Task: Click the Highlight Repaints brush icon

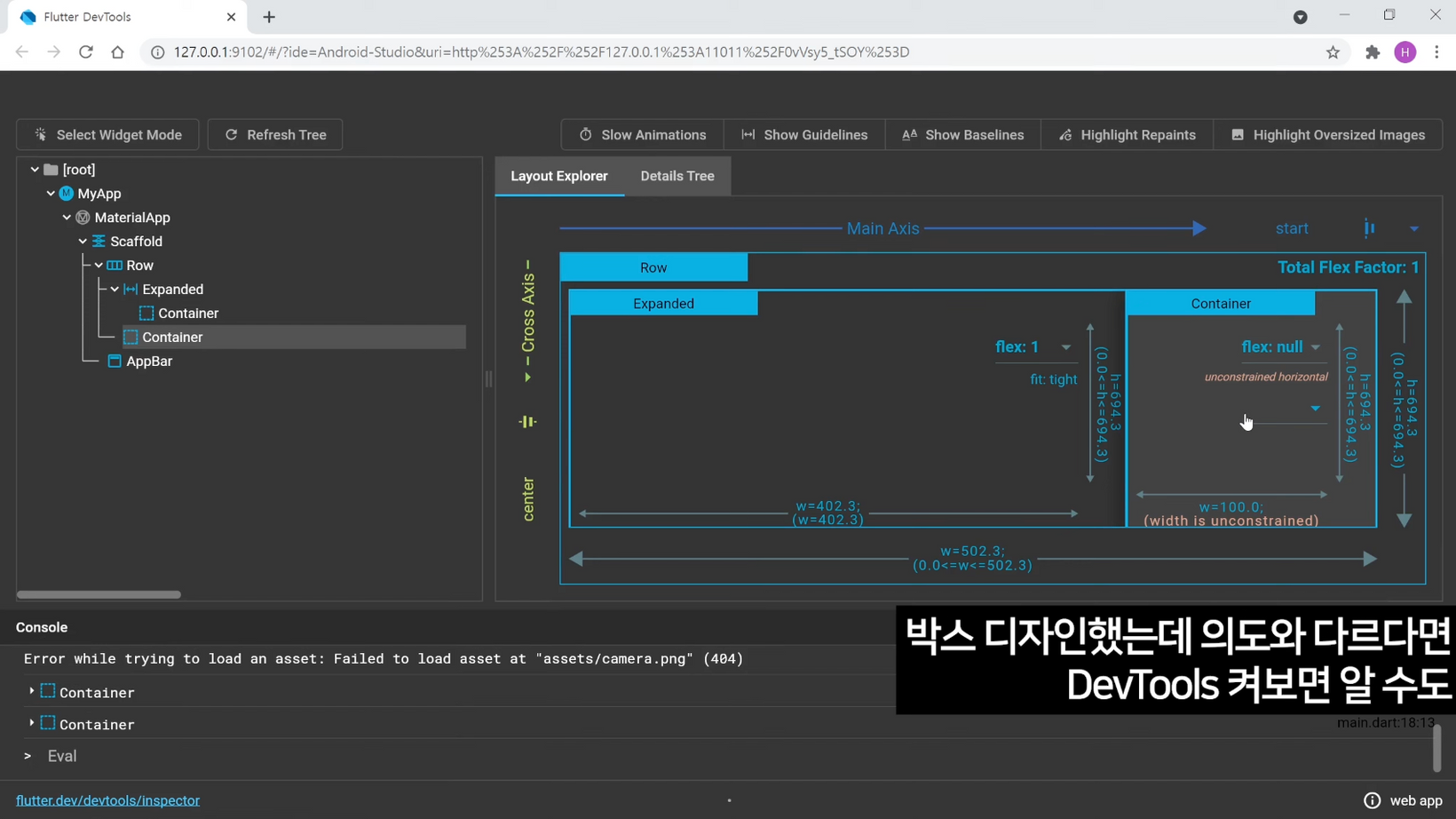Action: (1065, 135)
